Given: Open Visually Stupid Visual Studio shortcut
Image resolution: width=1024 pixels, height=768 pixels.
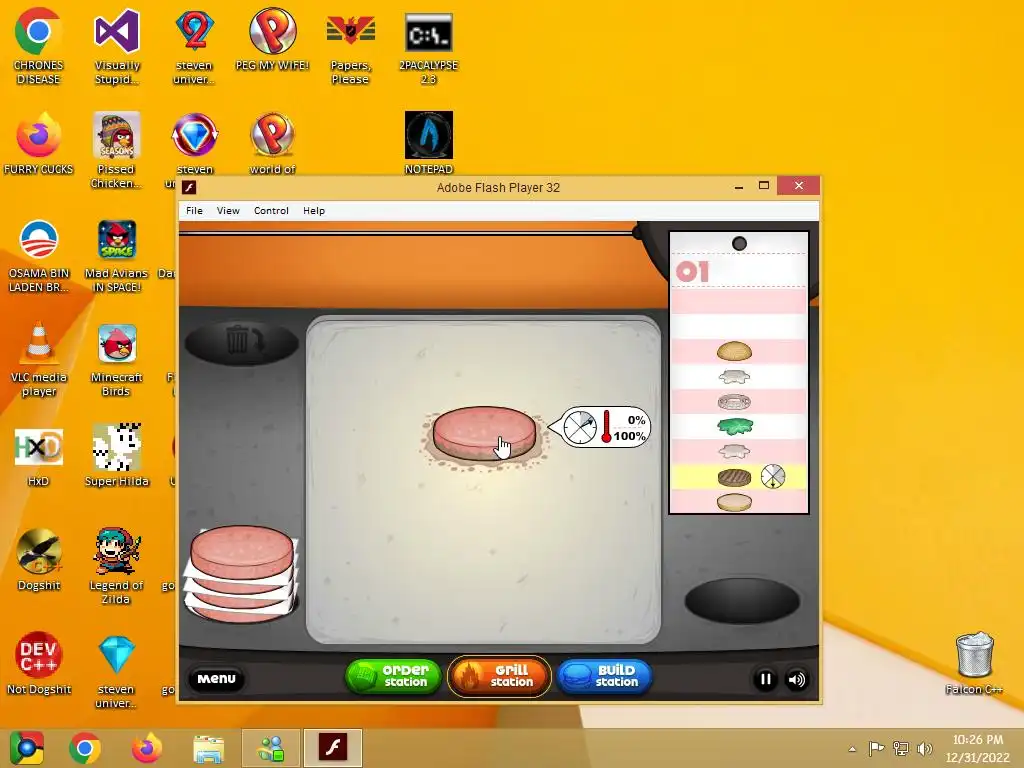Looking at the screenshot, I should click(x=117, y=46).
